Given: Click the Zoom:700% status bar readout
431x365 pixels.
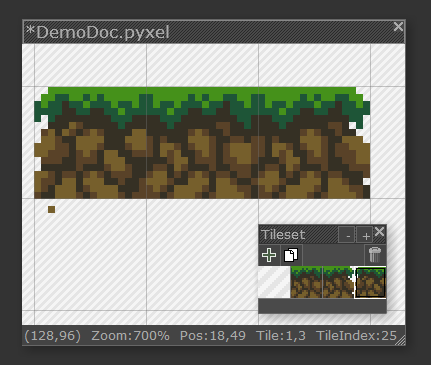Looking at the screenshot, I should (x=130, y=336).
